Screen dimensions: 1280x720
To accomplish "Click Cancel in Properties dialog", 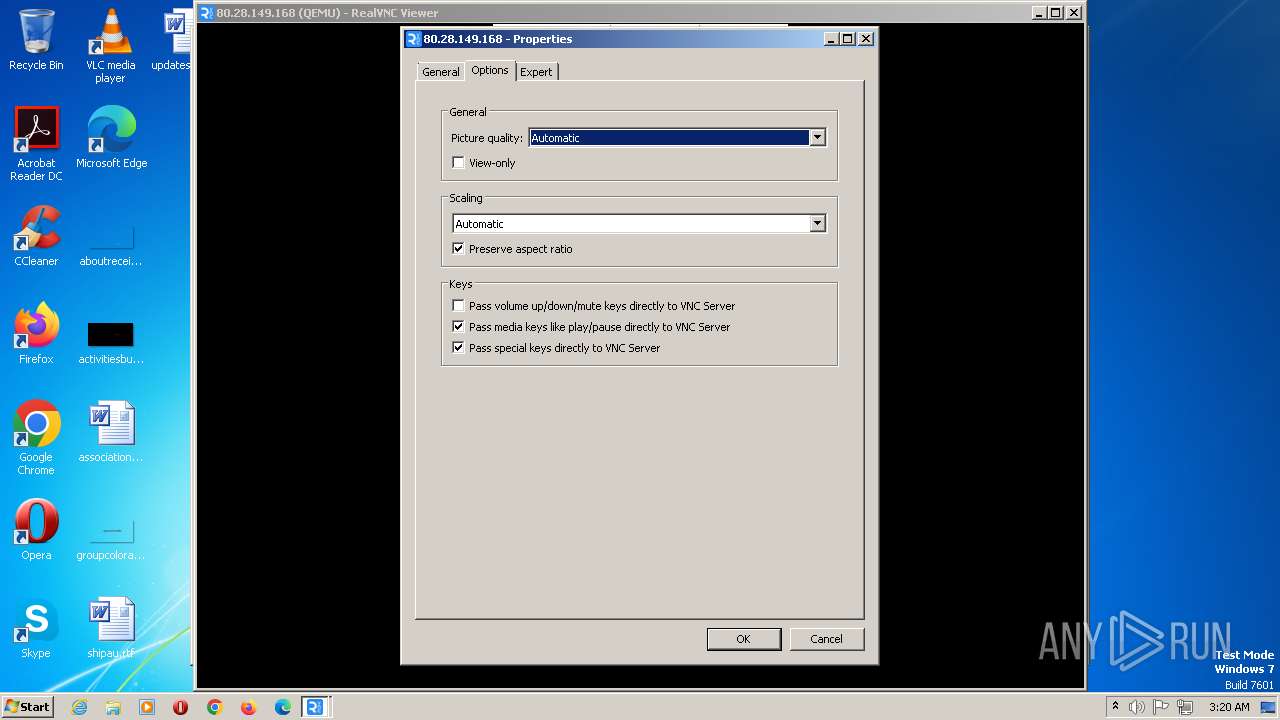I will tap(826, 639).
